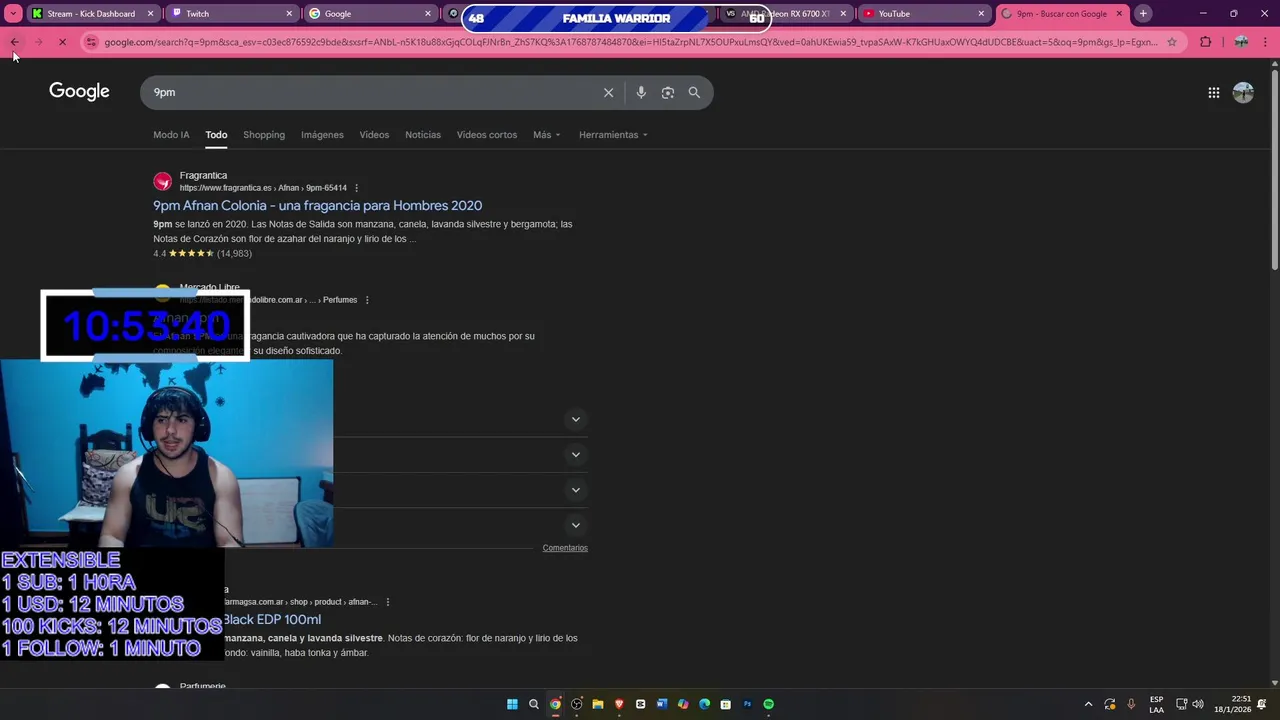Open OBS Studio from the taskbar
Screen dimensions: 1280x720
click(x=577, y=704)
